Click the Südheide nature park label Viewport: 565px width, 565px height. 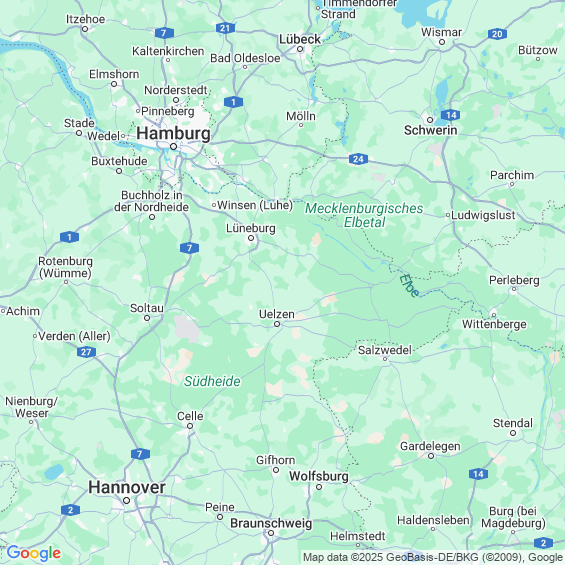pyautogui.click(x=212, y=381)
